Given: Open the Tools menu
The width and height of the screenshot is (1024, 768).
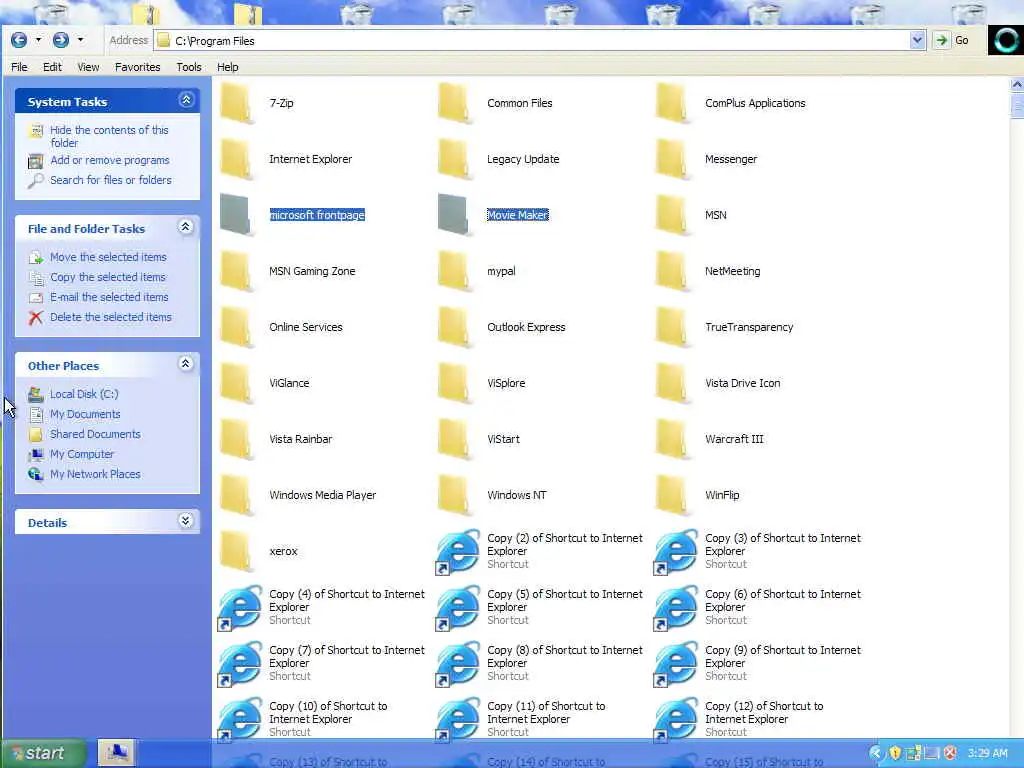Looking at the screenshot, I should pyautogui.click(x=189, y=67).
